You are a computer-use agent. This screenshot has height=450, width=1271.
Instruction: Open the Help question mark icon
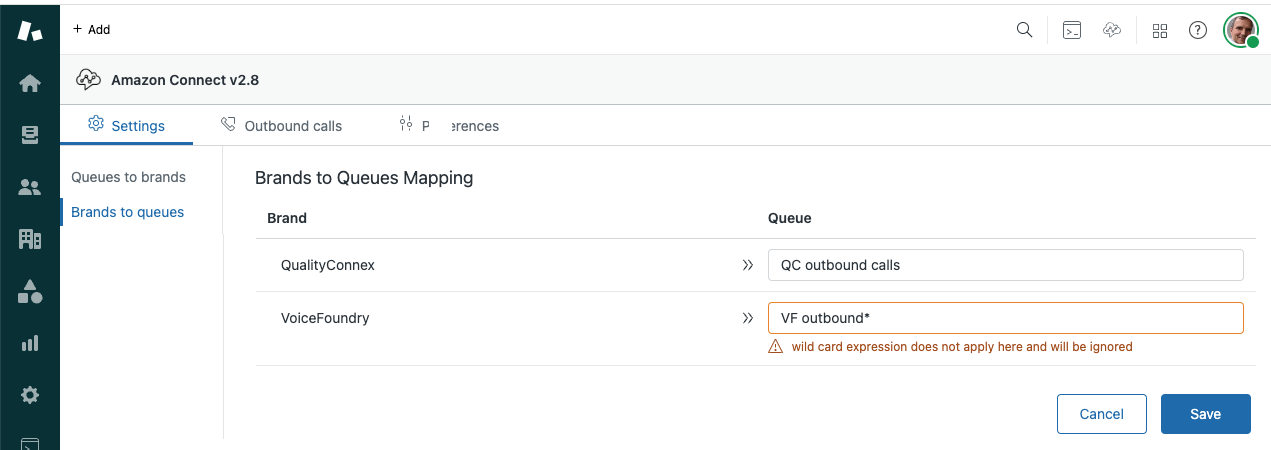click(x=1197, y=30)
